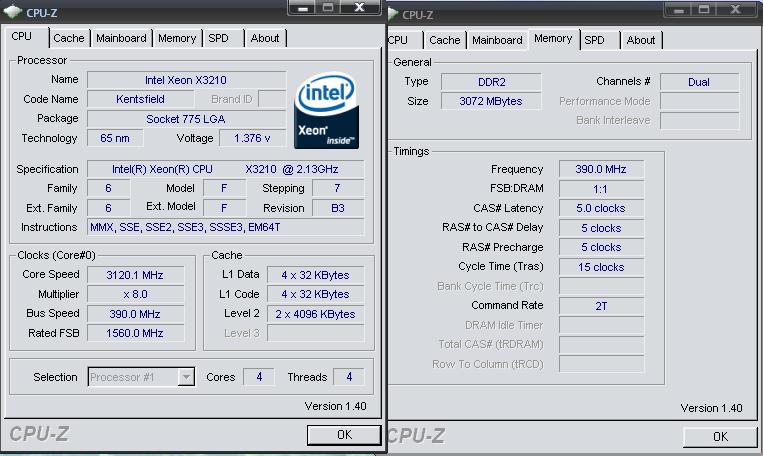Open Cache tab in right CPU-Z window
This screenshot has width=763, height=456.
click(x=445, y=40)
